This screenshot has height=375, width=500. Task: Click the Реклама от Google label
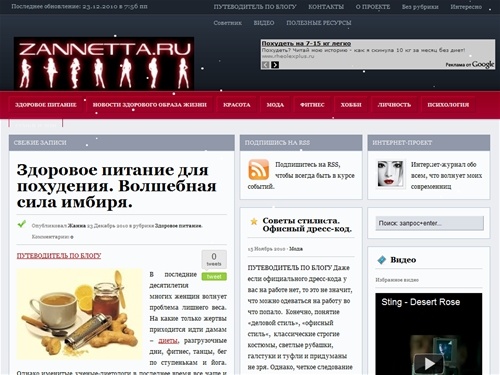(470, 64)
